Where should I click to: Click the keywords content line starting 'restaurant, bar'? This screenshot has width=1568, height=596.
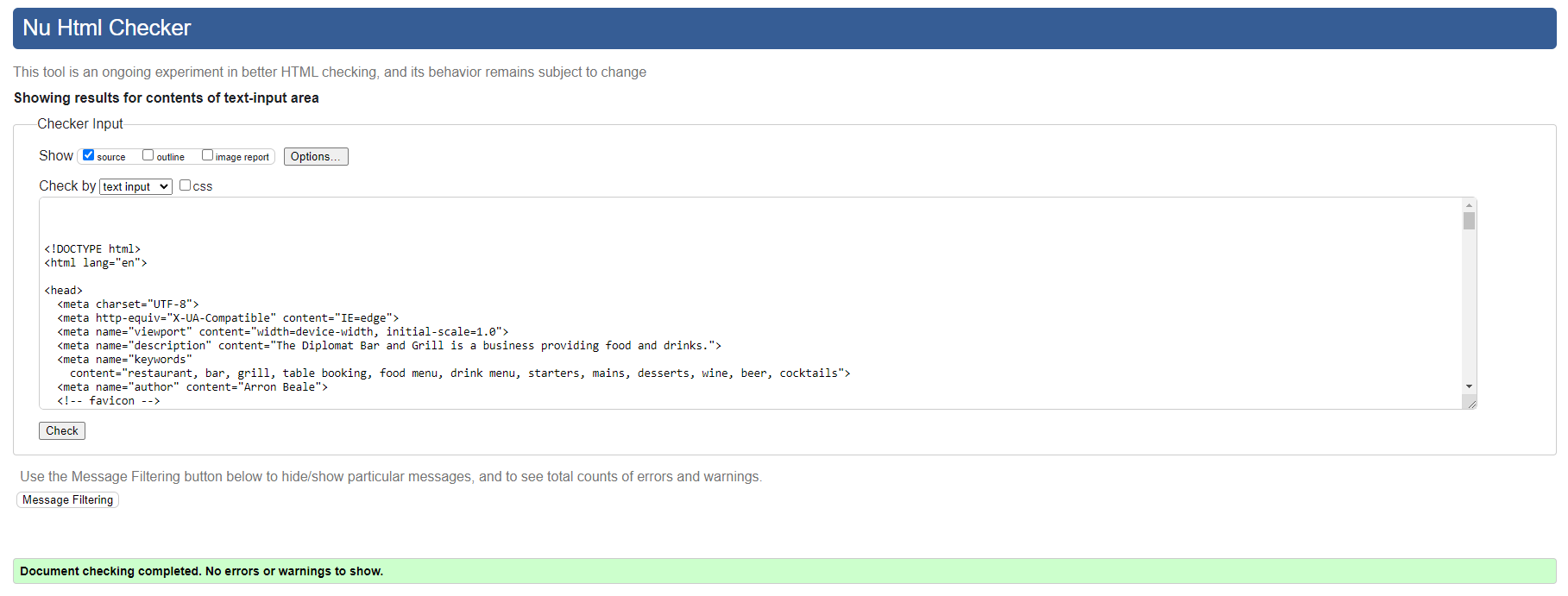pos(460,373)
